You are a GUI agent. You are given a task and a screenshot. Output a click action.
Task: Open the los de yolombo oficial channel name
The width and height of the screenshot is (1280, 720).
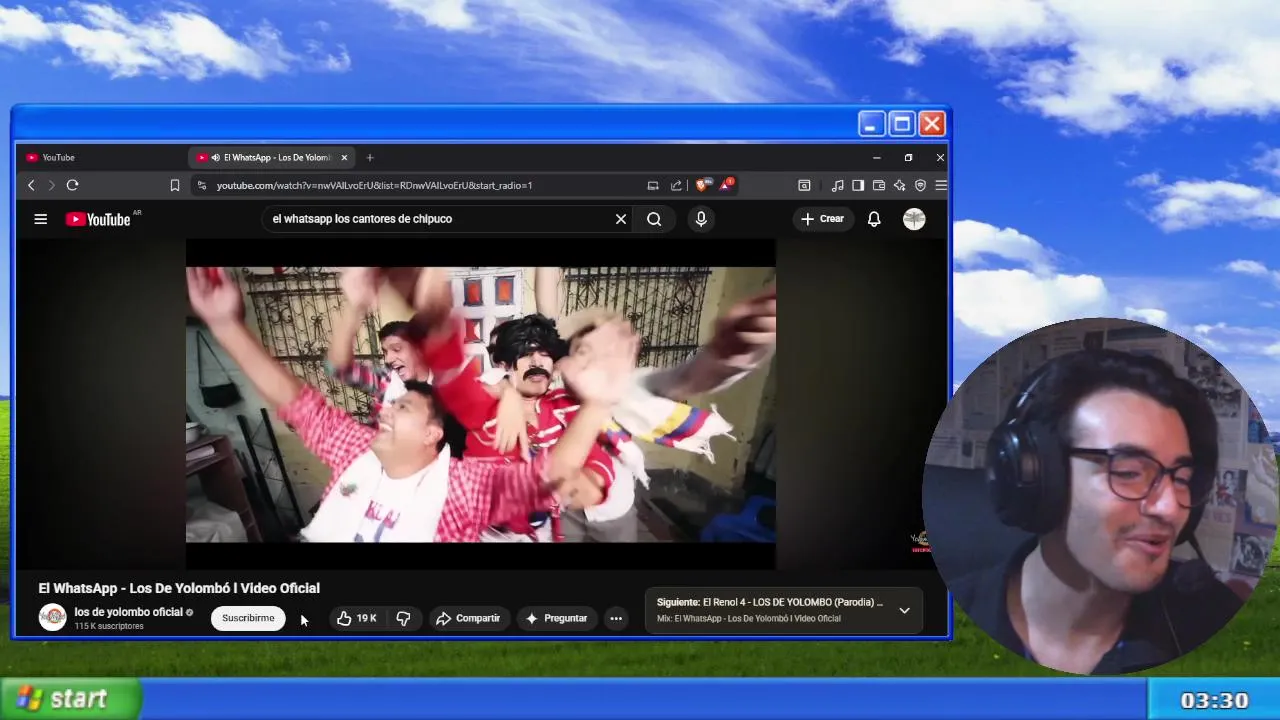coord(128,612)
